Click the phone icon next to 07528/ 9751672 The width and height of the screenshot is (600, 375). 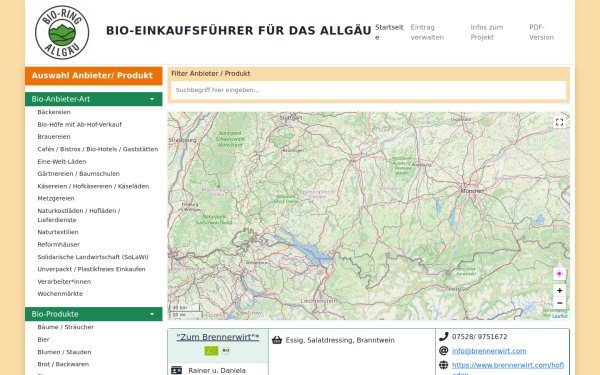pyautogui.click(x=443, y=337)
